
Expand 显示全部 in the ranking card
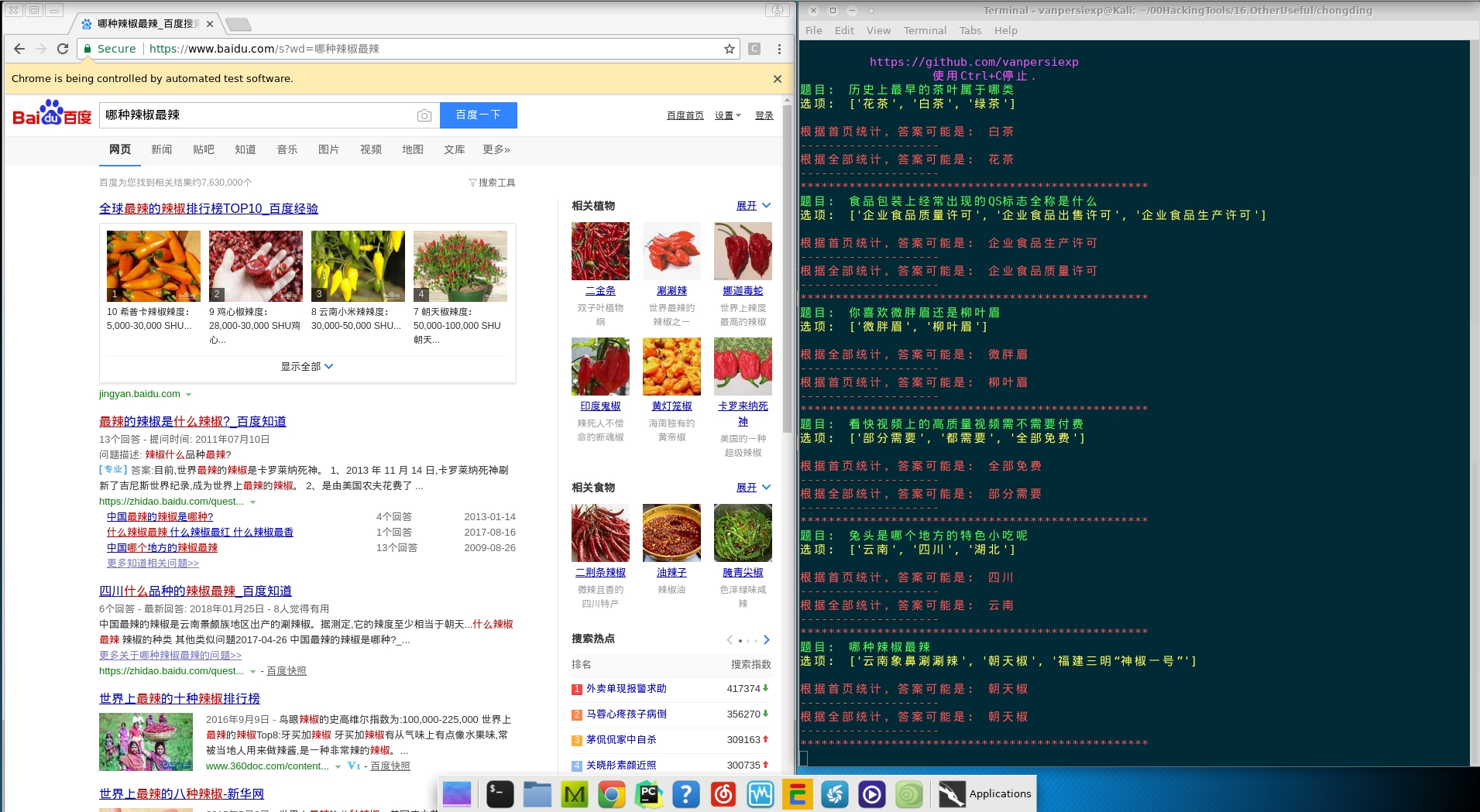307,366
